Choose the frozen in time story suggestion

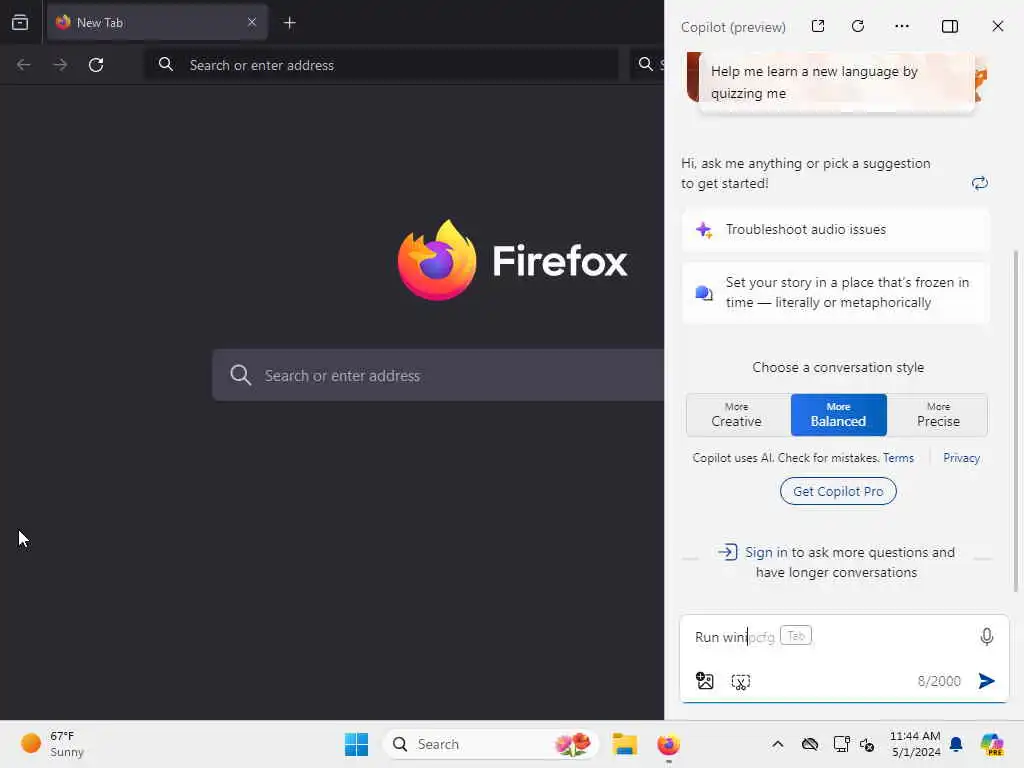pos(835,293)
